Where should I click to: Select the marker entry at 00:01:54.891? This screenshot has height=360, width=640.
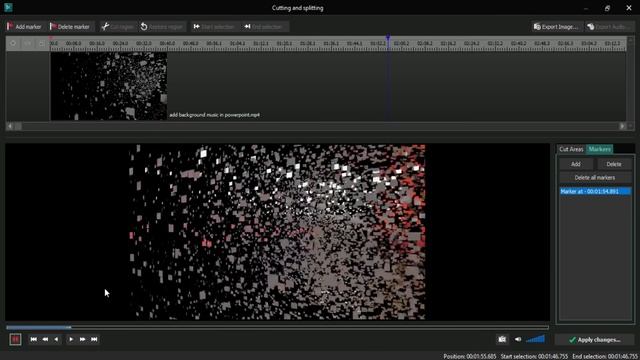(596, 191)
